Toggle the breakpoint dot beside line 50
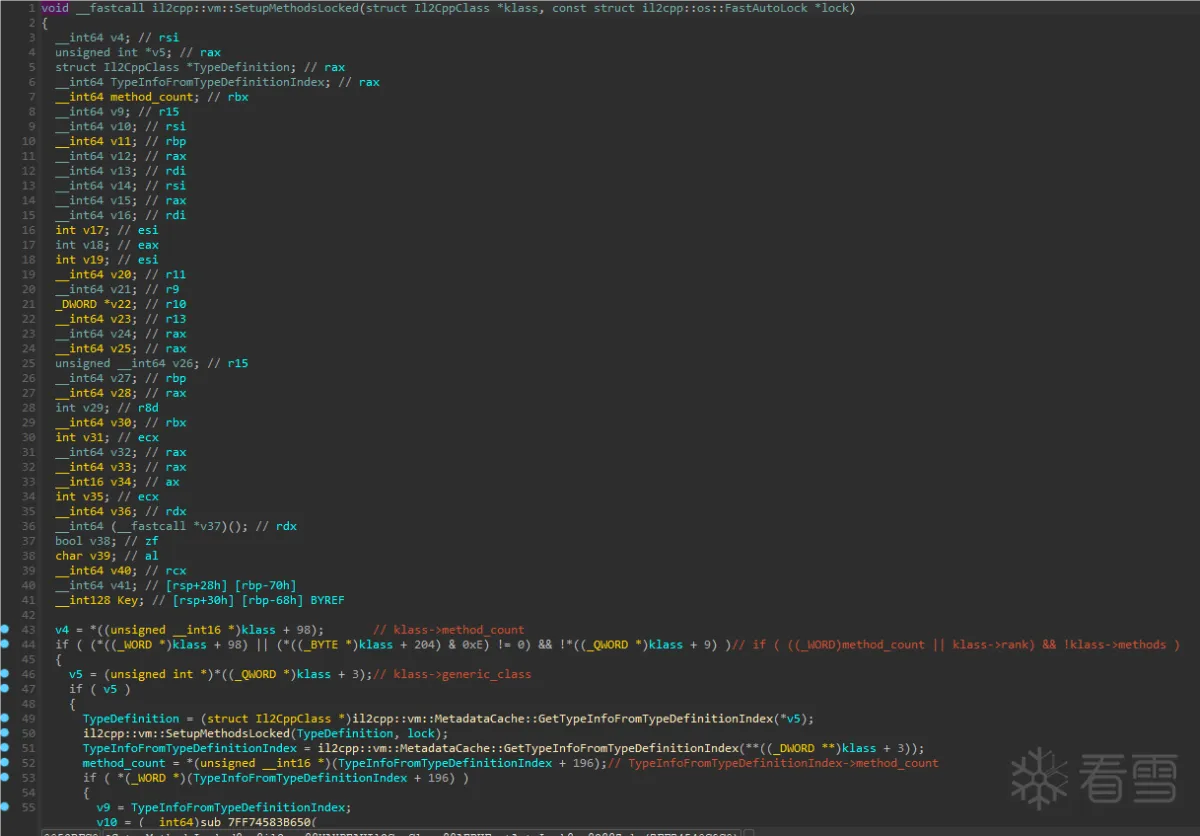The image size is (1200, 836). point(5,733)
